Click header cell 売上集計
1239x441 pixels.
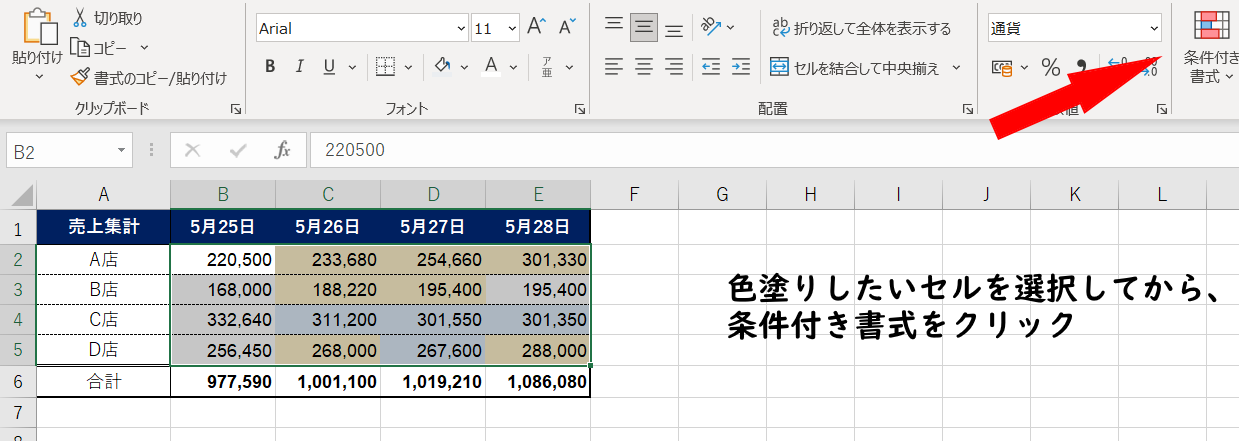[104, 227]
